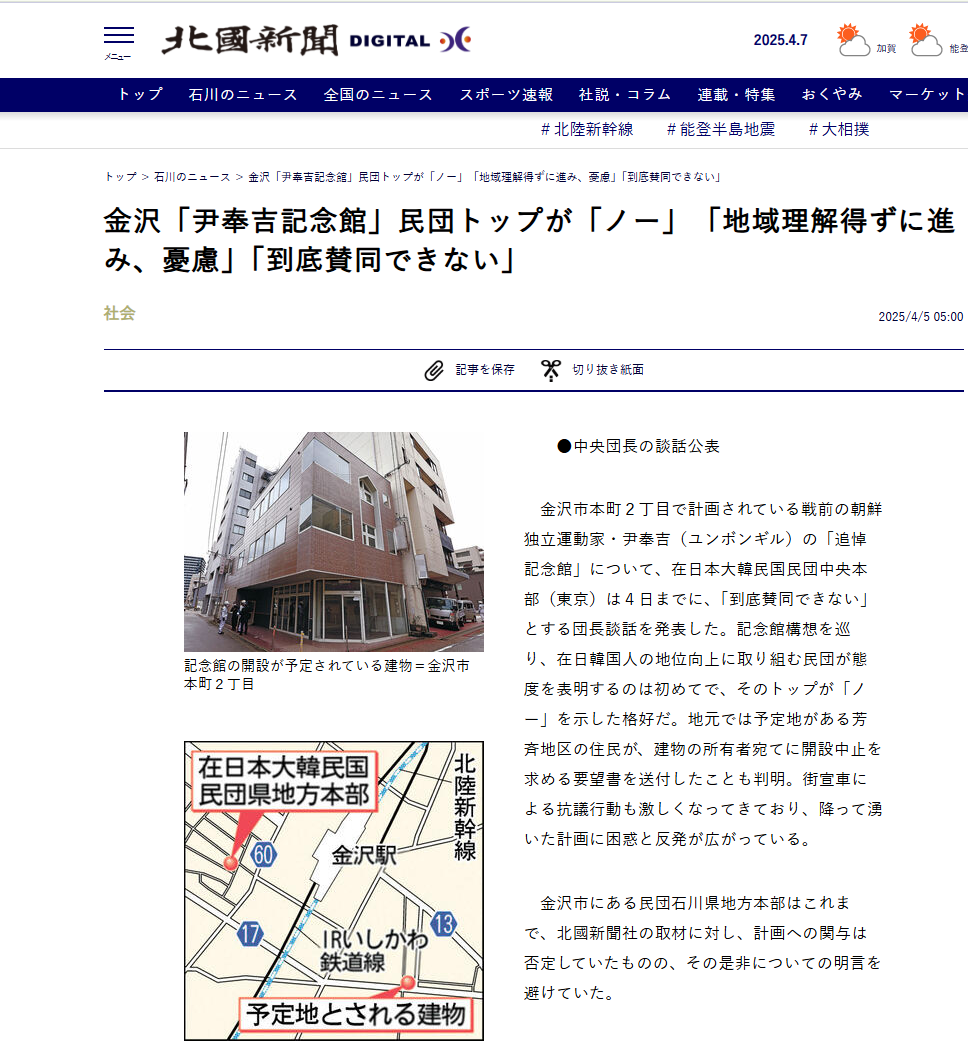Select 連載・特集 in navigation bar

click(736, 95)
